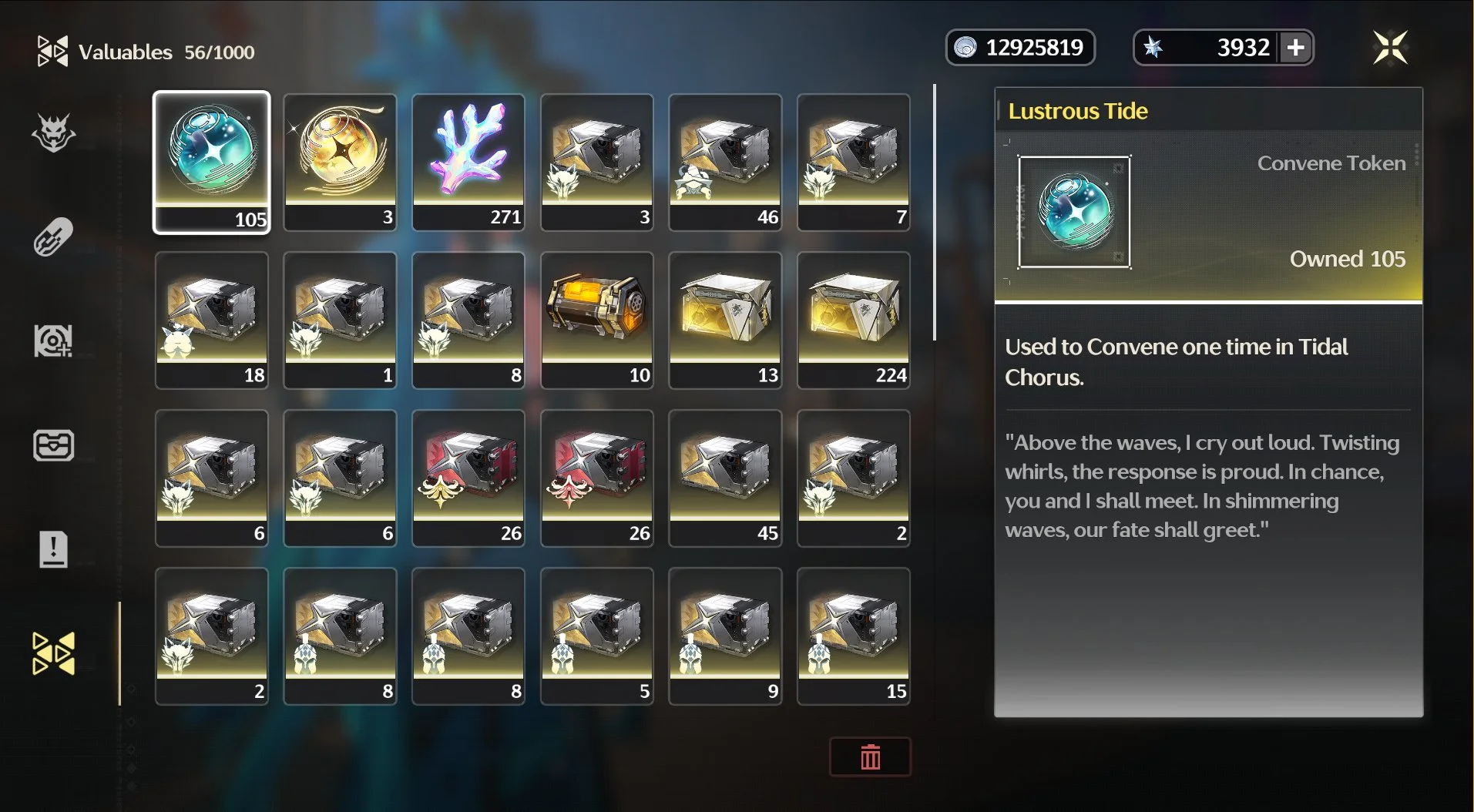The width and height of the screenshot is (1474, 812).
Task: Open the quest items tab with exclamation icon
Action: click(x=53, y=549)
